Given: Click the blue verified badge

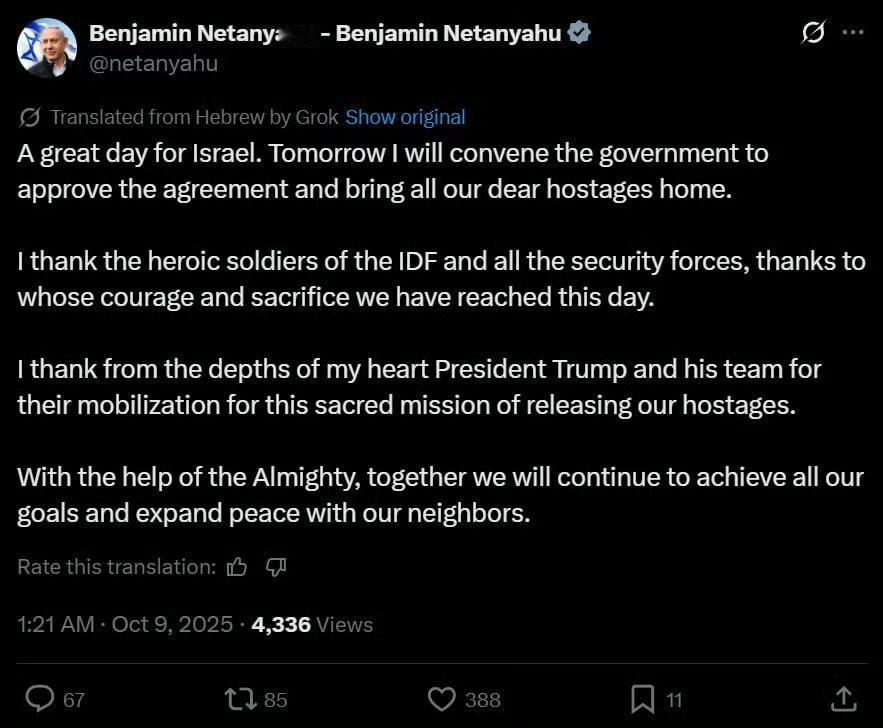Looking at the screenshot, I should (x=579, y=33).
